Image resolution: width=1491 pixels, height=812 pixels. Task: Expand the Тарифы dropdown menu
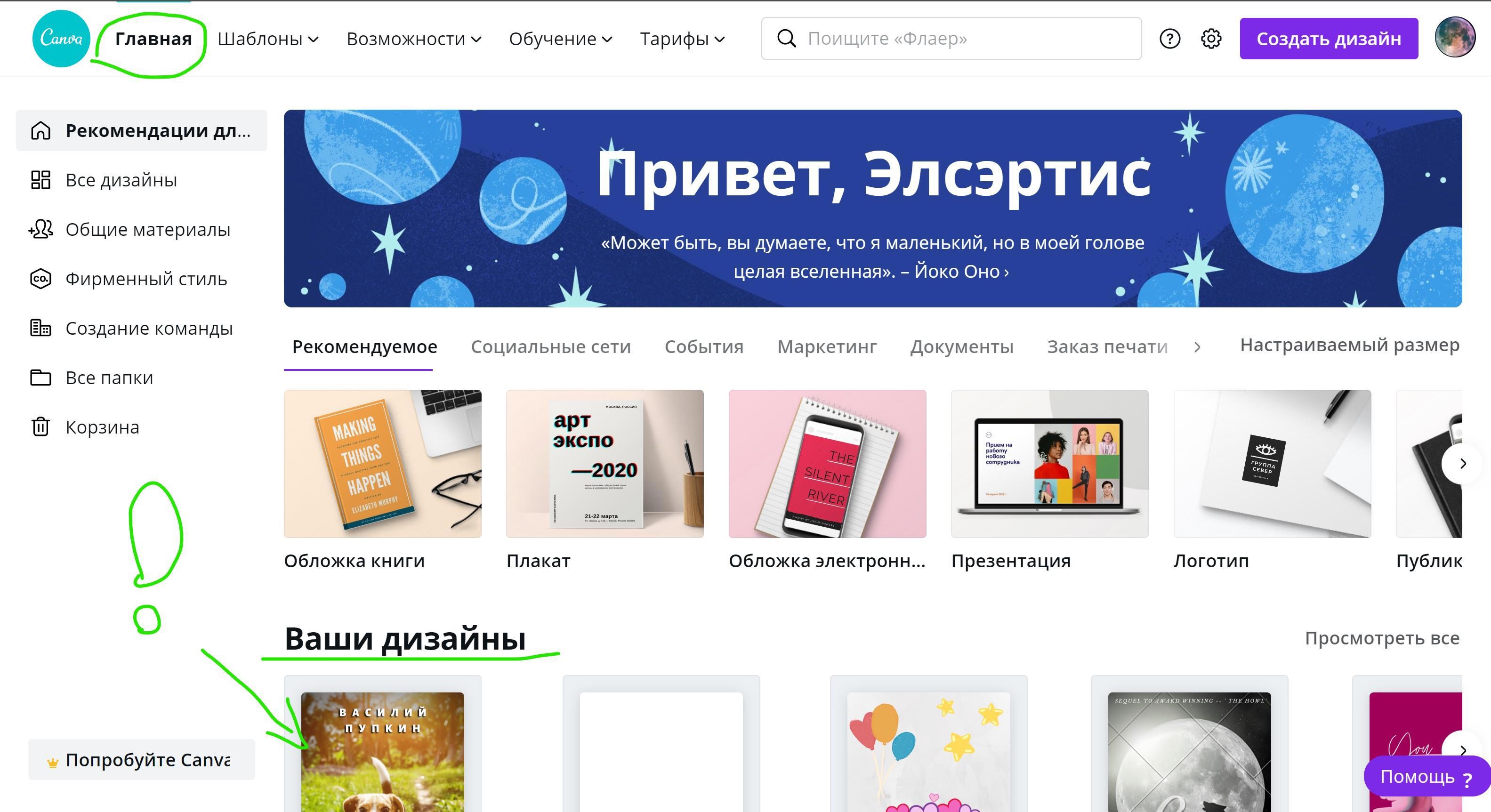point(682,39)
